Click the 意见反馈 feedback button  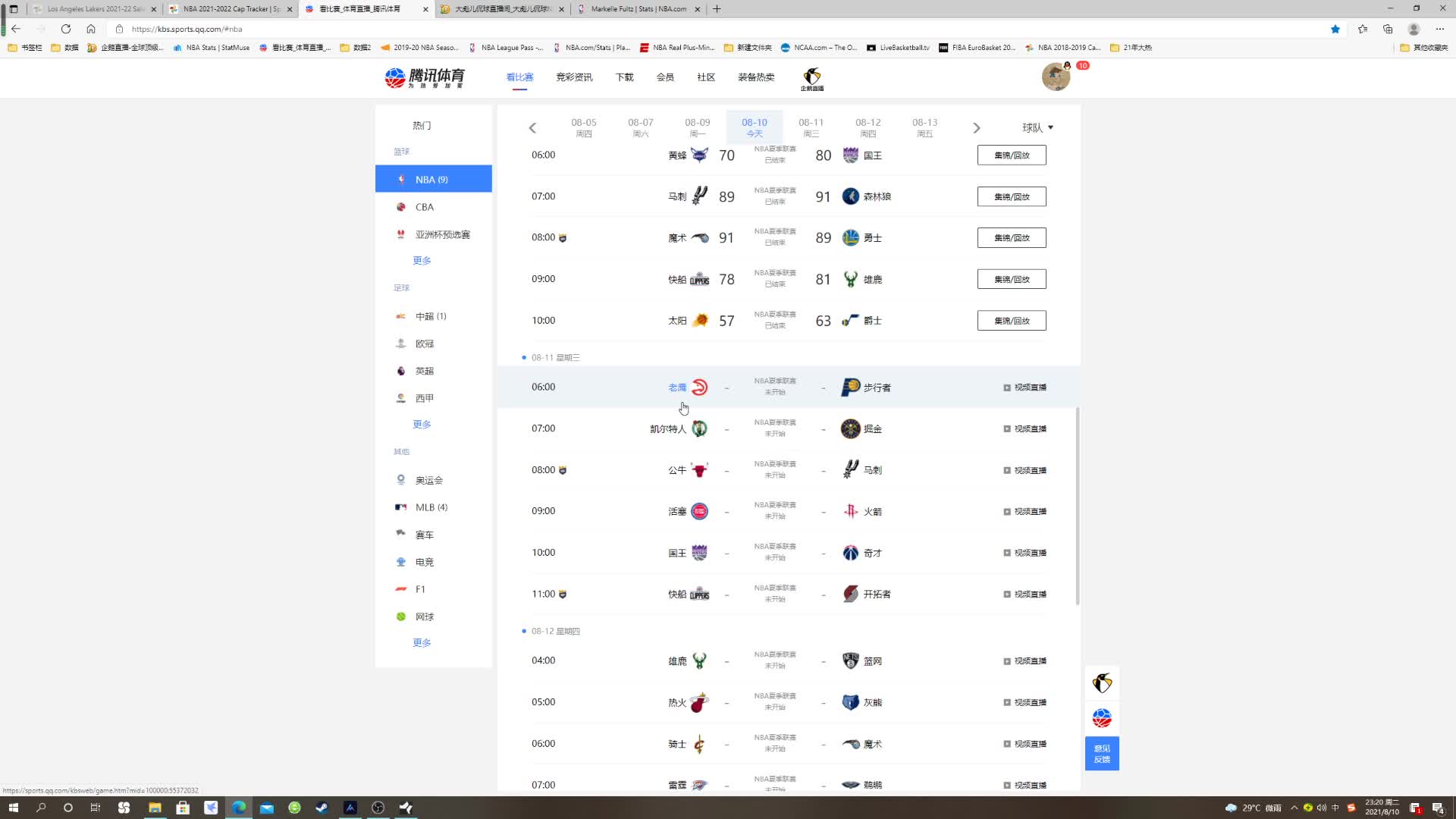point(1102,754)
